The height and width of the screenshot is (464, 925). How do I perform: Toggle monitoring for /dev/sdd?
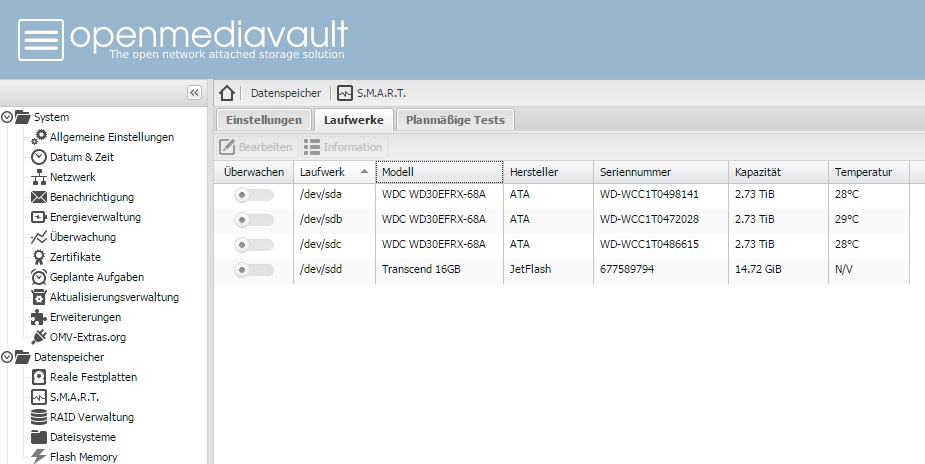254,269
